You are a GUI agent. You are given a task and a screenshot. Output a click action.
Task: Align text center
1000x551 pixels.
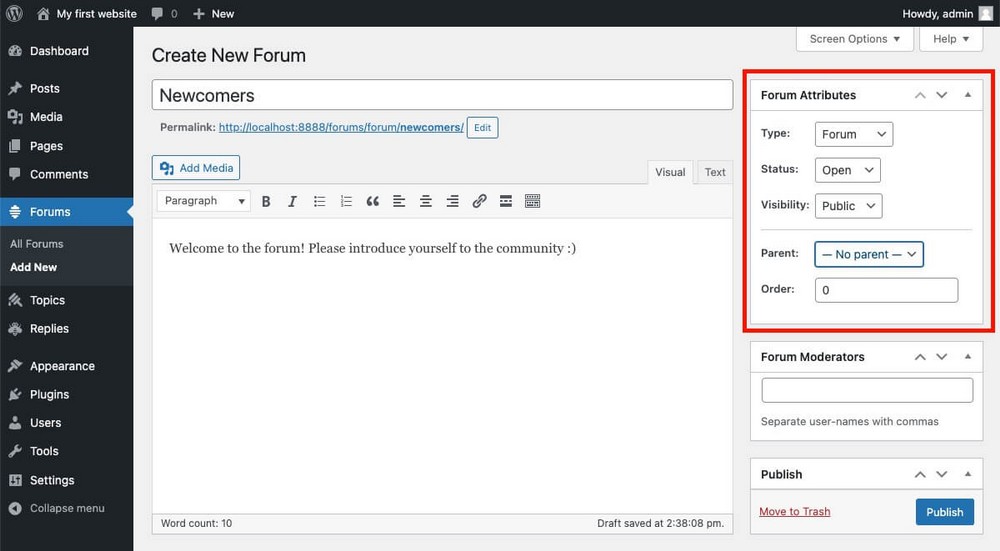pos(426,202)
